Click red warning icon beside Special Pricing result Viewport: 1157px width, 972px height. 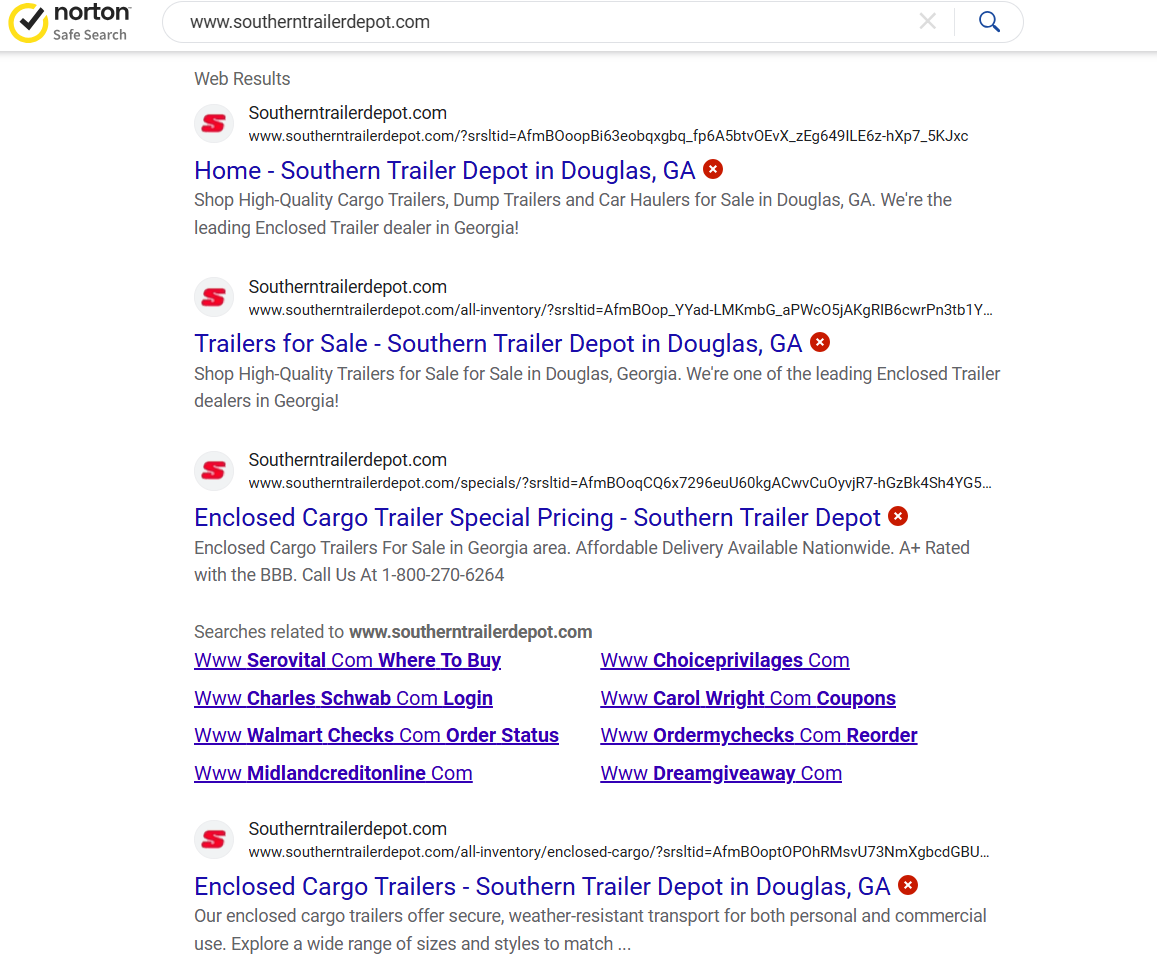coord(898,516)
